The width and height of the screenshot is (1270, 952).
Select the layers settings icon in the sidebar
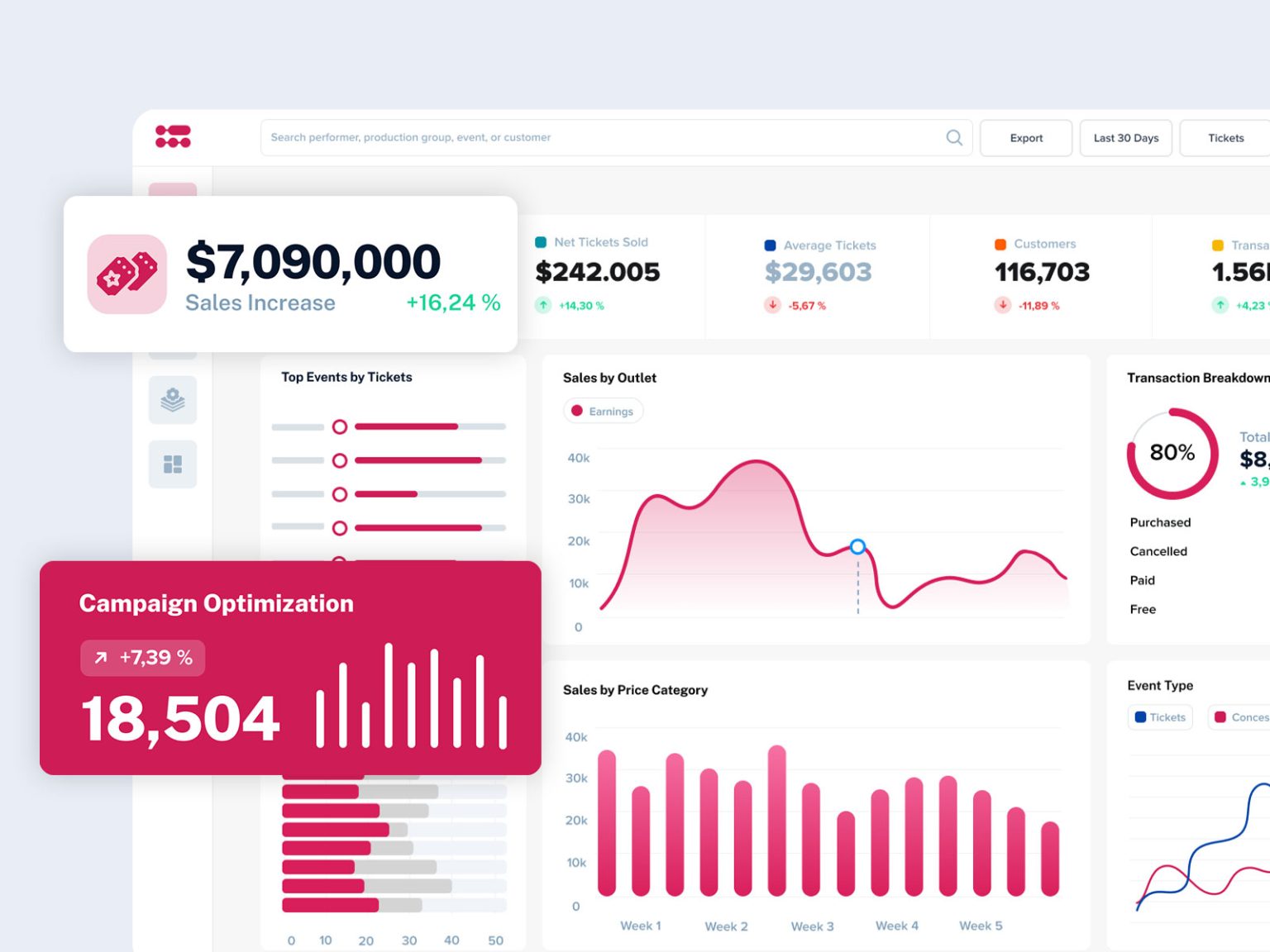point(172,401)
